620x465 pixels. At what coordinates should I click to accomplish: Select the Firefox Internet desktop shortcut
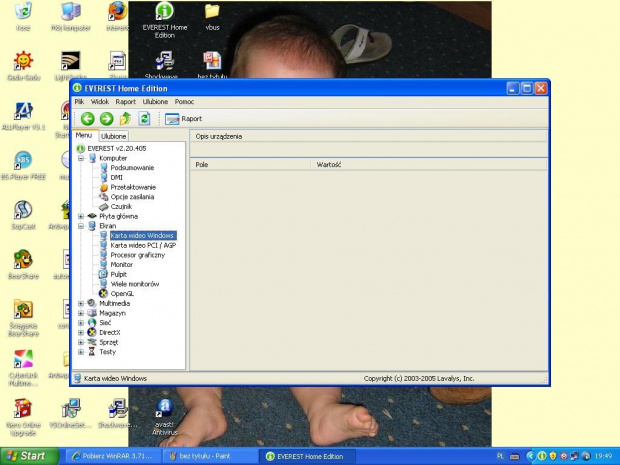(x=118, y=16)
